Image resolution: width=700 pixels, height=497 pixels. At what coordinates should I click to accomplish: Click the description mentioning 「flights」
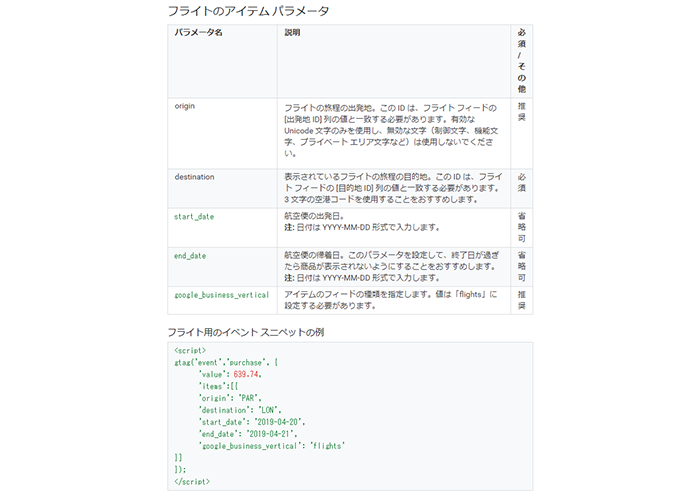(391, 300)
